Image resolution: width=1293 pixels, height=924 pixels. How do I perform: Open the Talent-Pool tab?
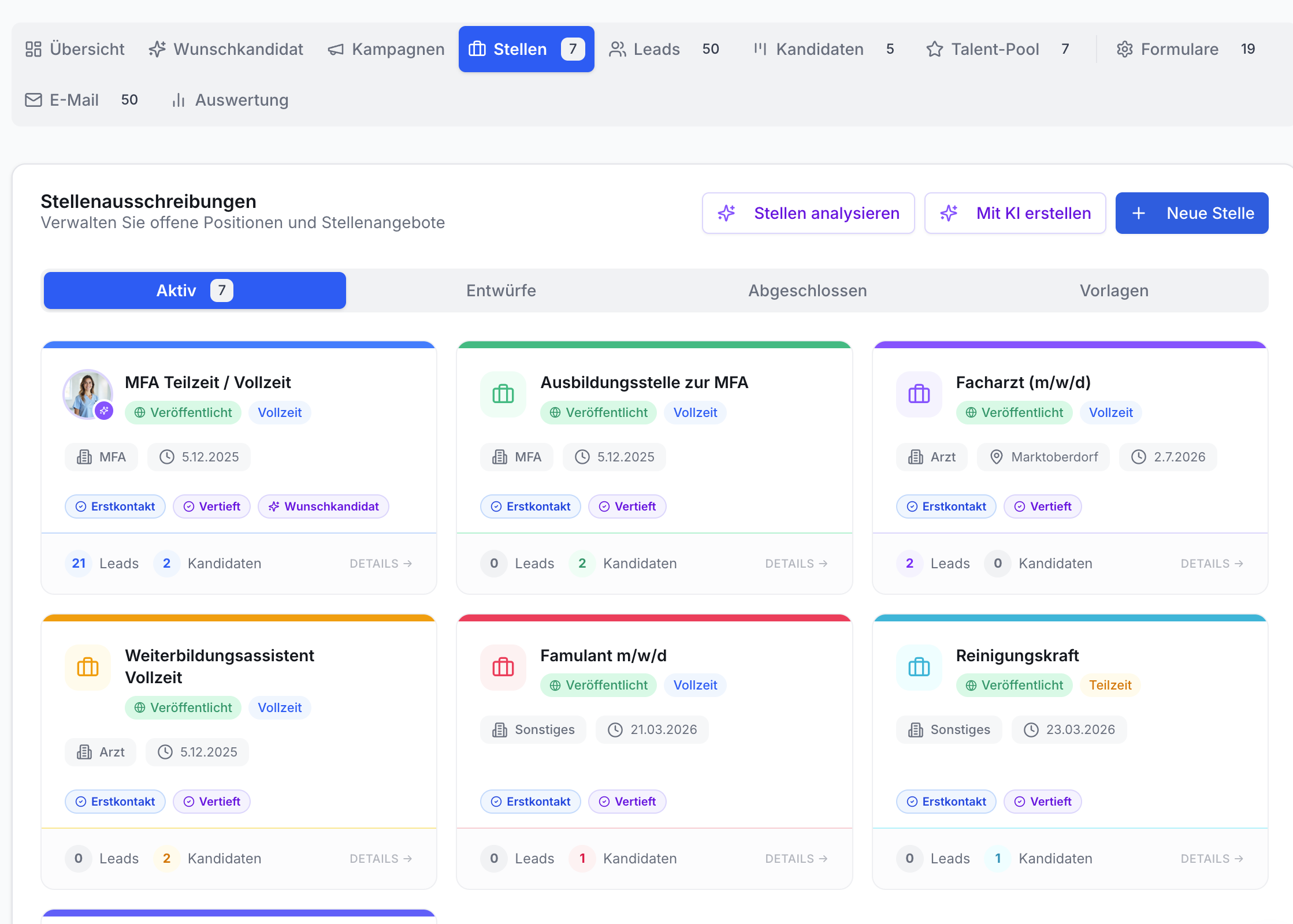998,49
